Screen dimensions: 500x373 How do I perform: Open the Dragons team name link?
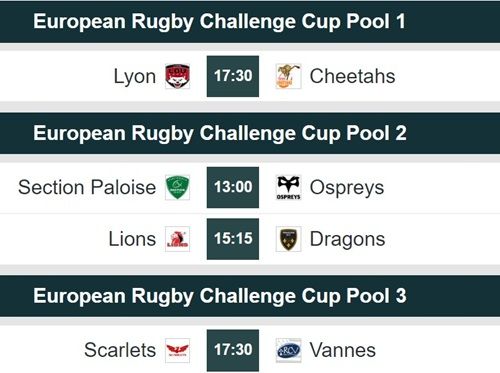[347, 240]
